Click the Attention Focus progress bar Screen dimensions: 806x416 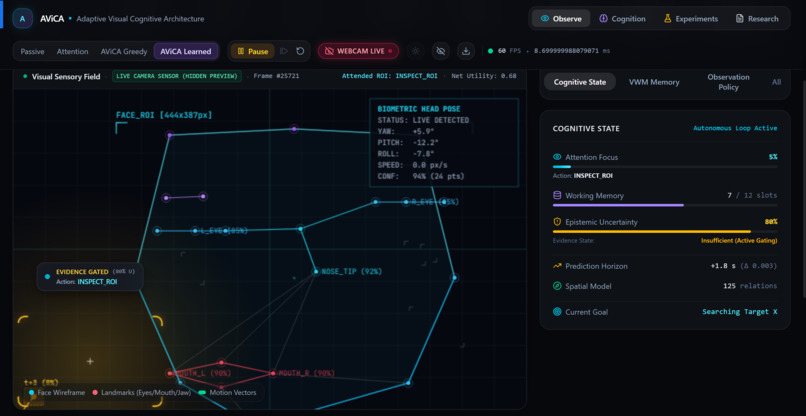(665, 167)
